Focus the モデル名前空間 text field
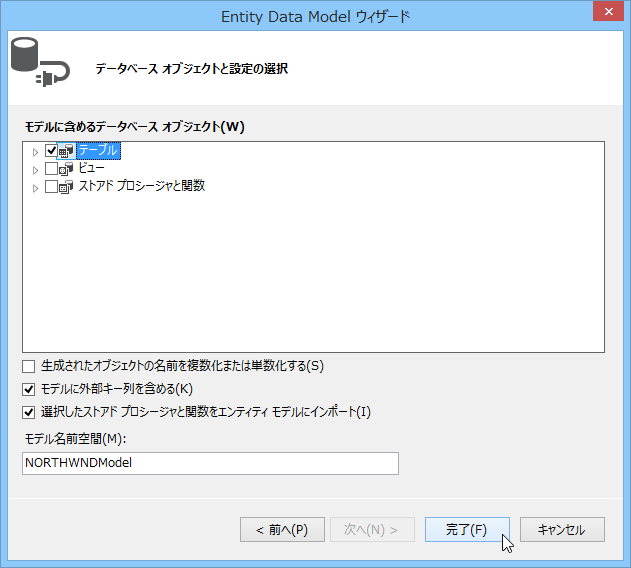 coord(210,463)
